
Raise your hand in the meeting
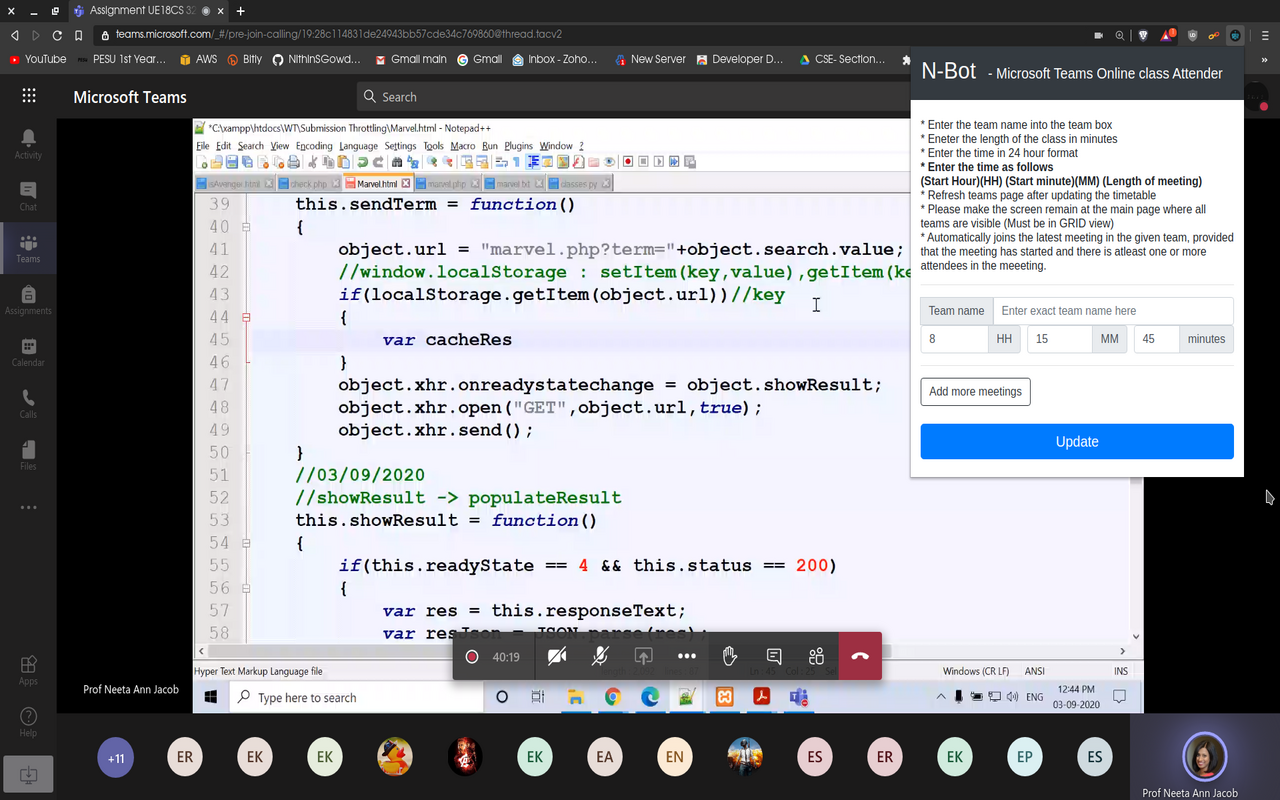click(730, 656)
